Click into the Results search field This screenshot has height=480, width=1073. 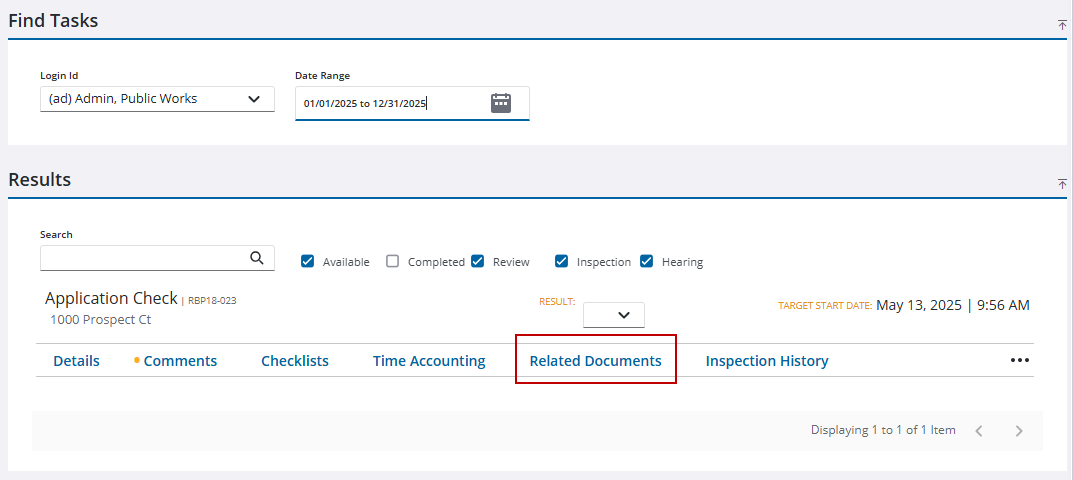[140, 258]
